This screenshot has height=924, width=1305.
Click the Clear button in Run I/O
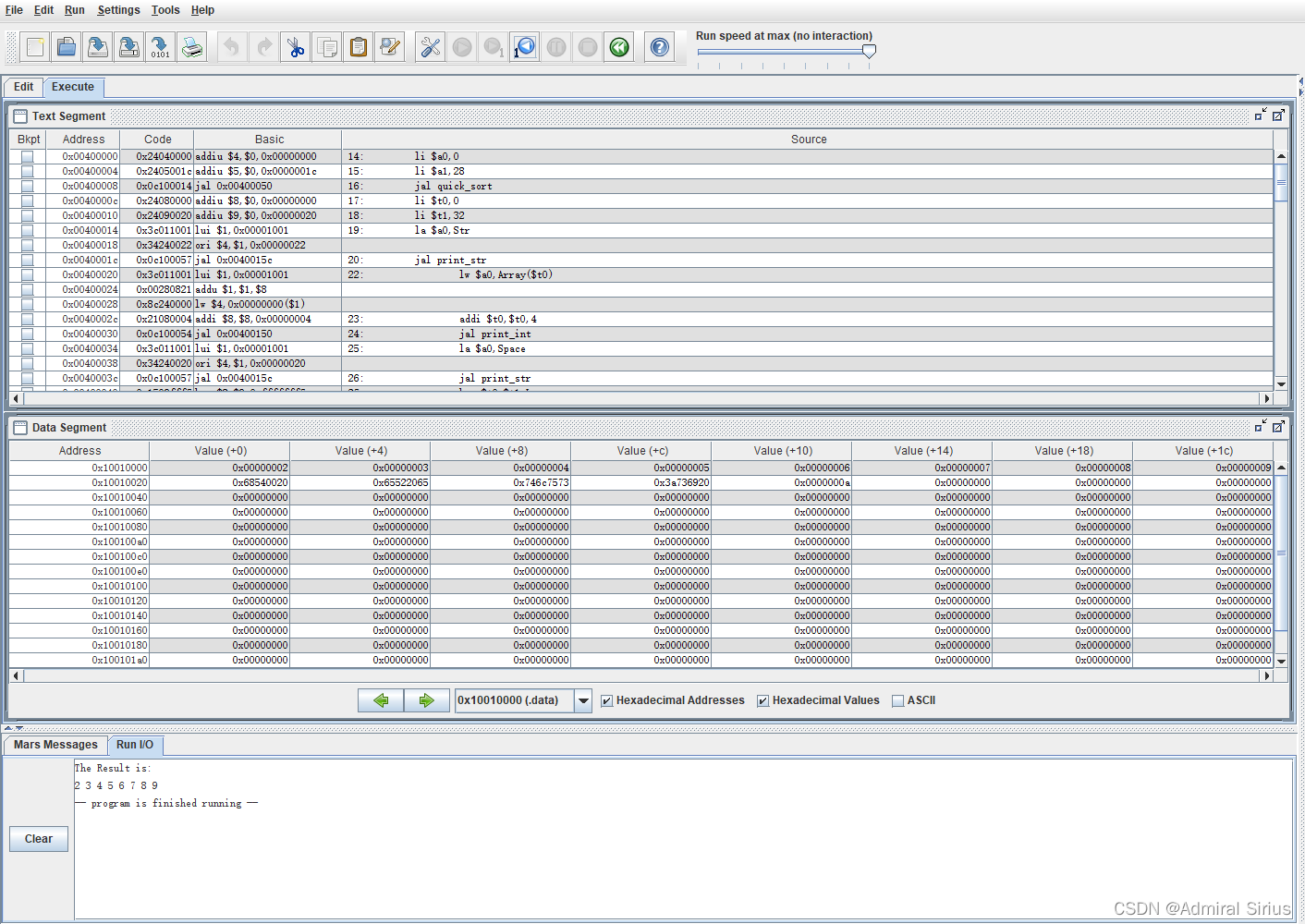[39, 839]
